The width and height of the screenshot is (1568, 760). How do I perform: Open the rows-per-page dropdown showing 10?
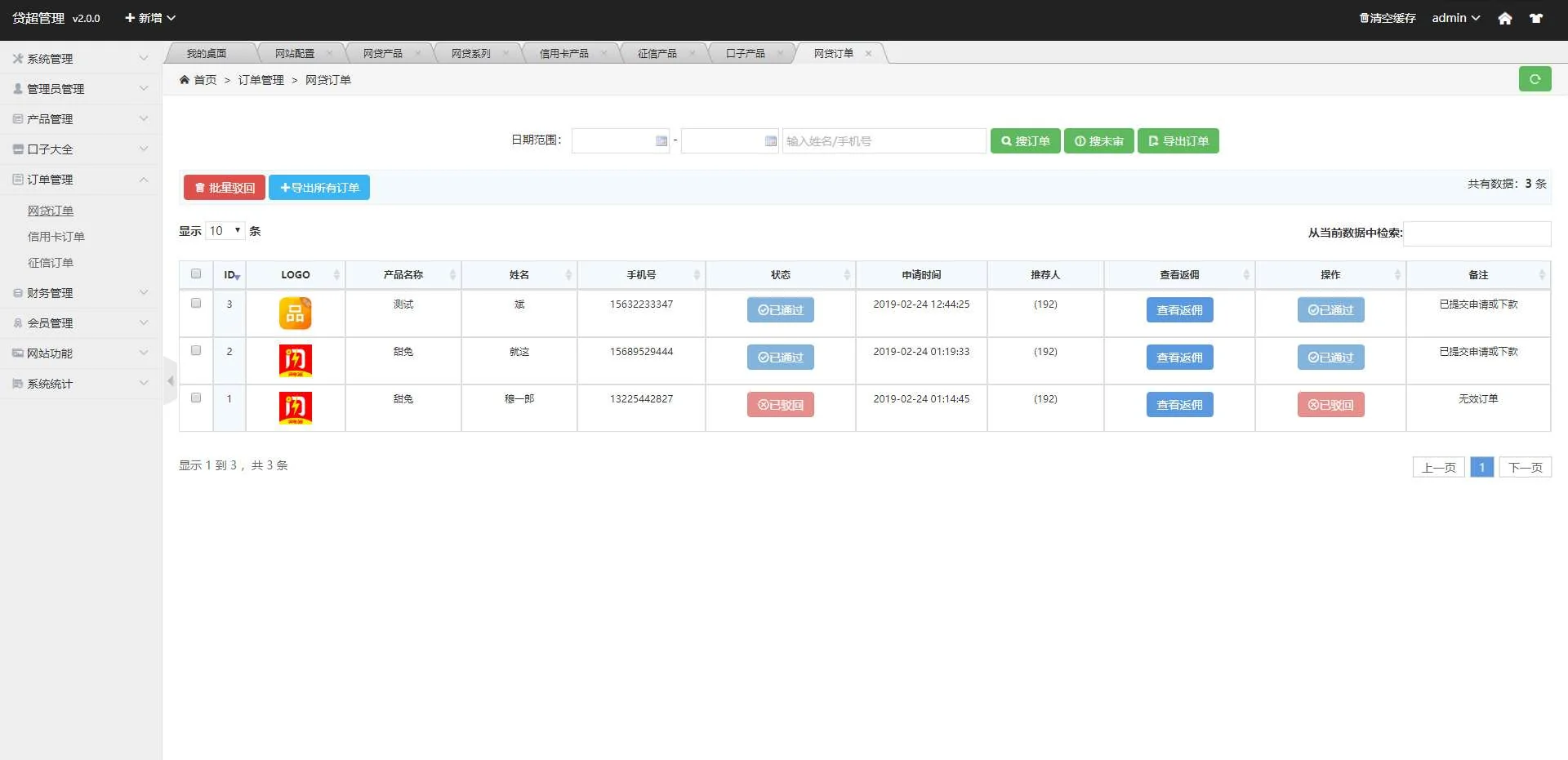click(x=225, y=231)
